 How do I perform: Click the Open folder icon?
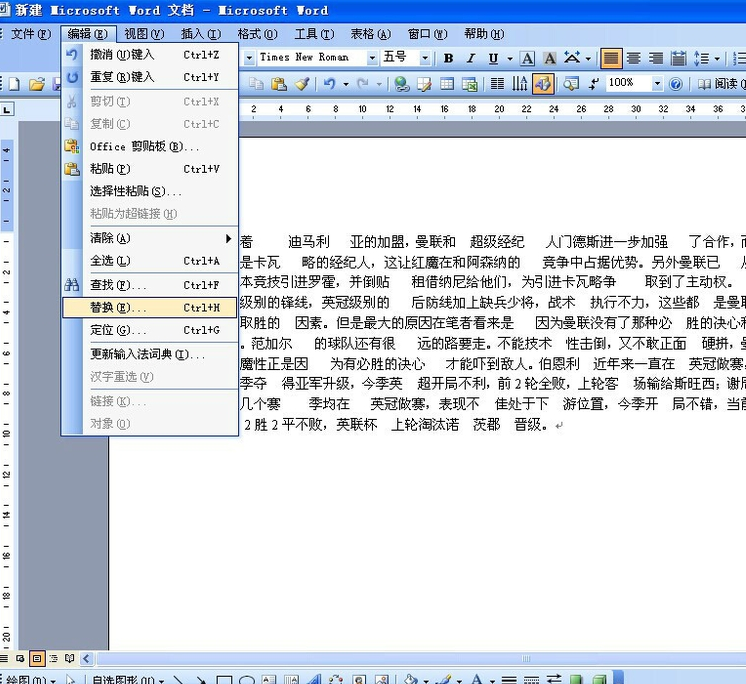point(37,84)
